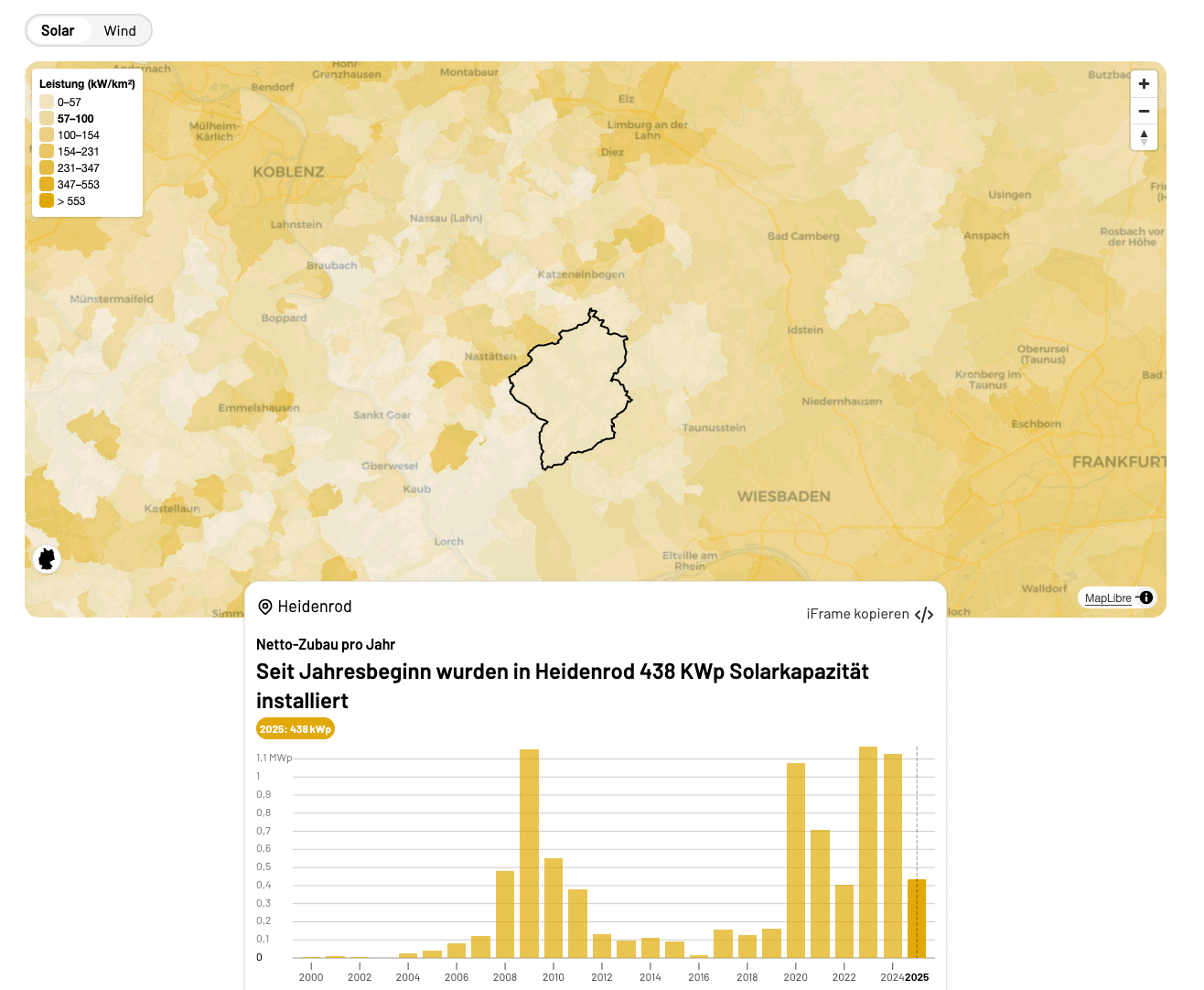Click the Germany overview map icon
The height and width of the screenshot is (990, 1204).
47,558
